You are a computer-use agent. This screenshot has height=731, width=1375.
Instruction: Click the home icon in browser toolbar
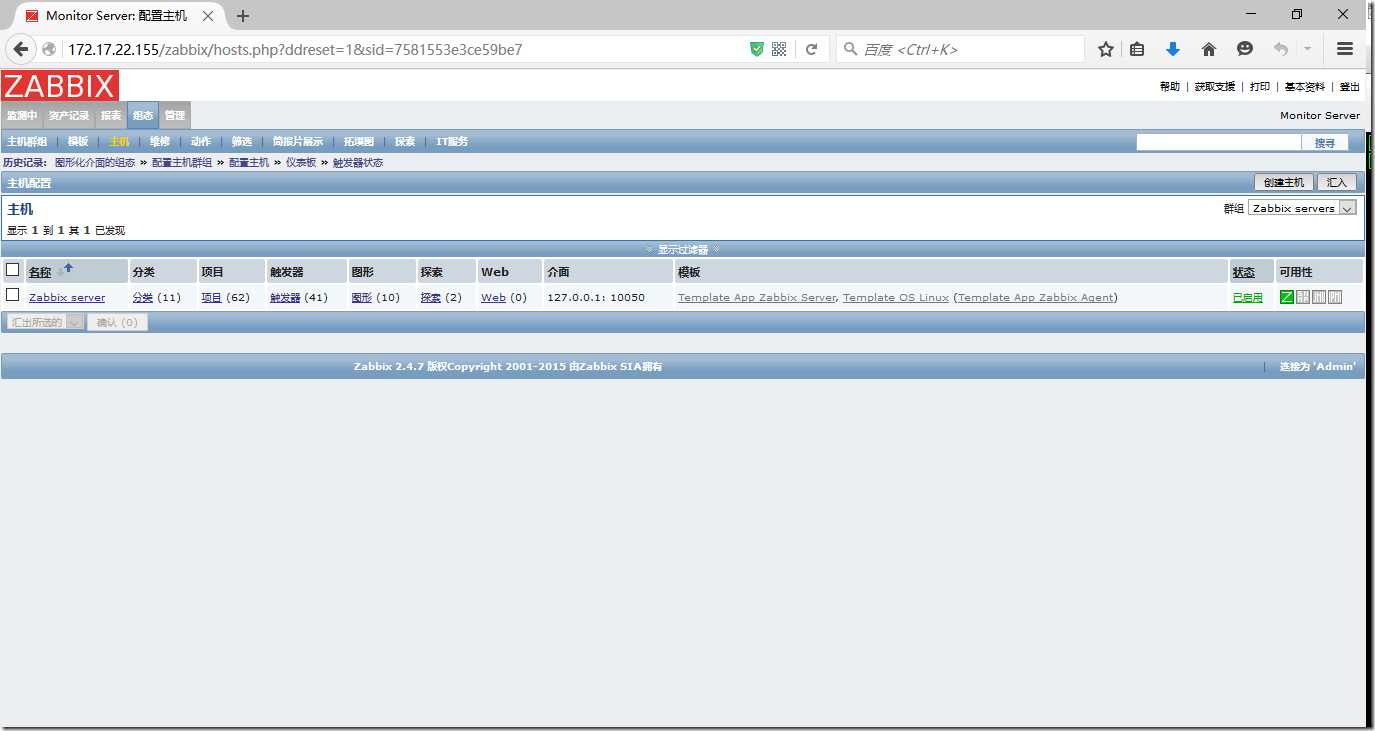point(1208,49)
